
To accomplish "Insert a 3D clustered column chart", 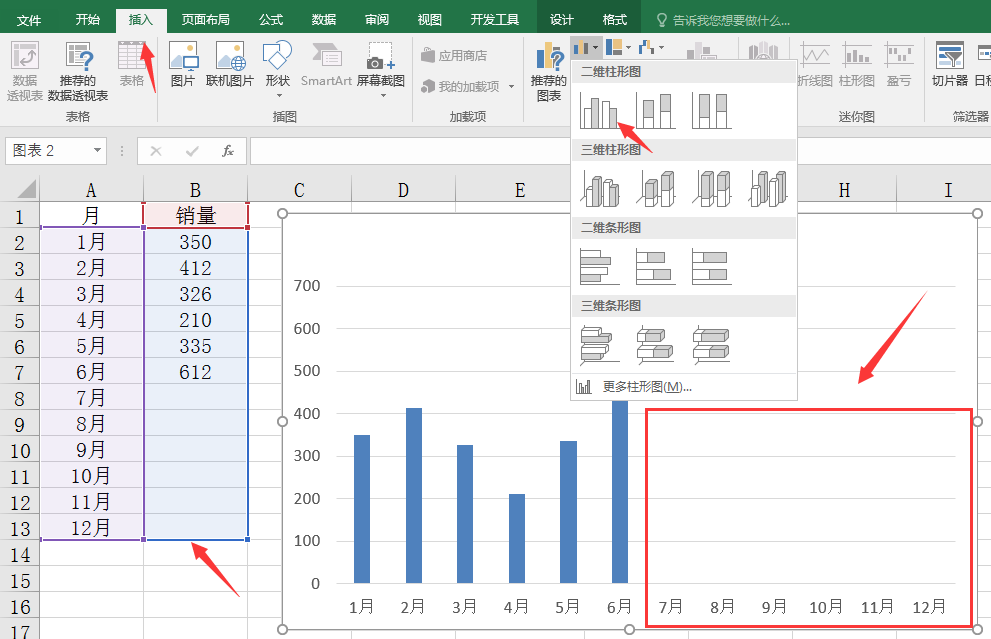I will (599, 188).
